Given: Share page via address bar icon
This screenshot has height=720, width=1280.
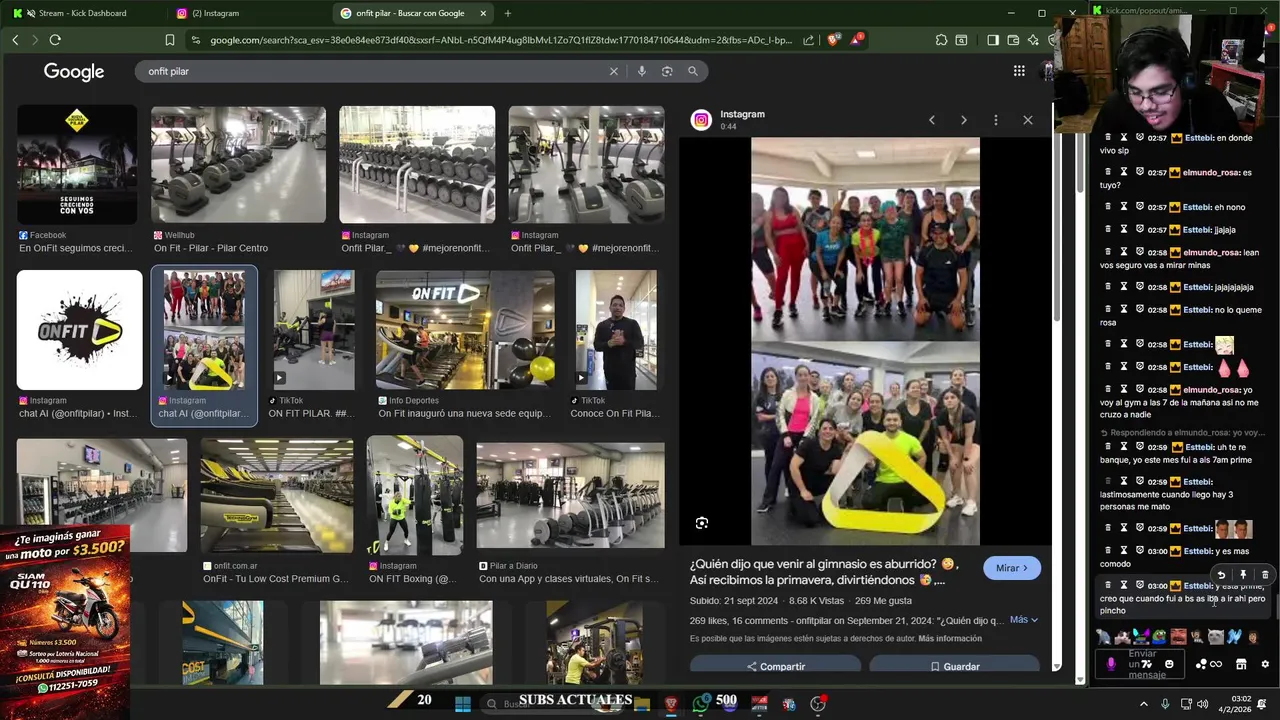Looking at the screenshot, I should click(x=808, y=40).
